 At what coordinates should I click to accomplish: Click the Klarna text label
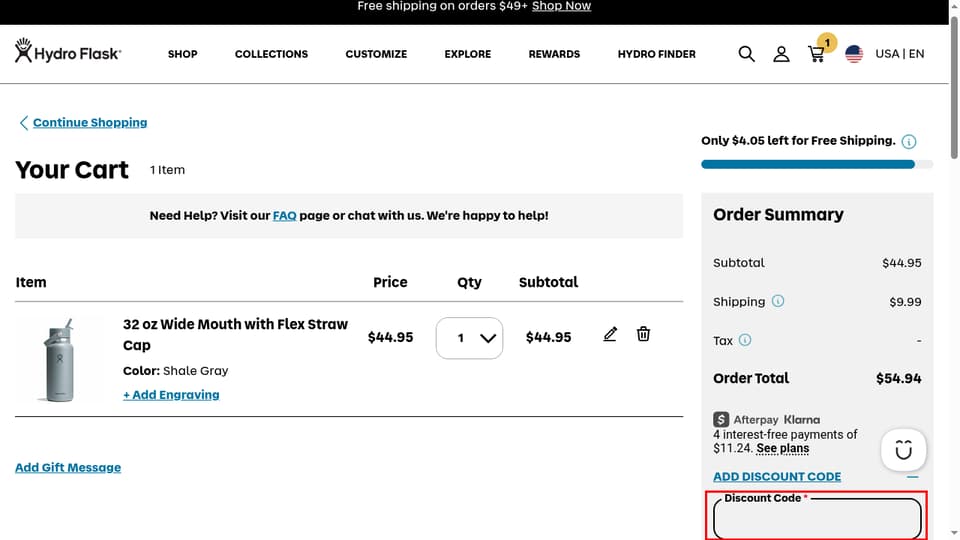801,419
